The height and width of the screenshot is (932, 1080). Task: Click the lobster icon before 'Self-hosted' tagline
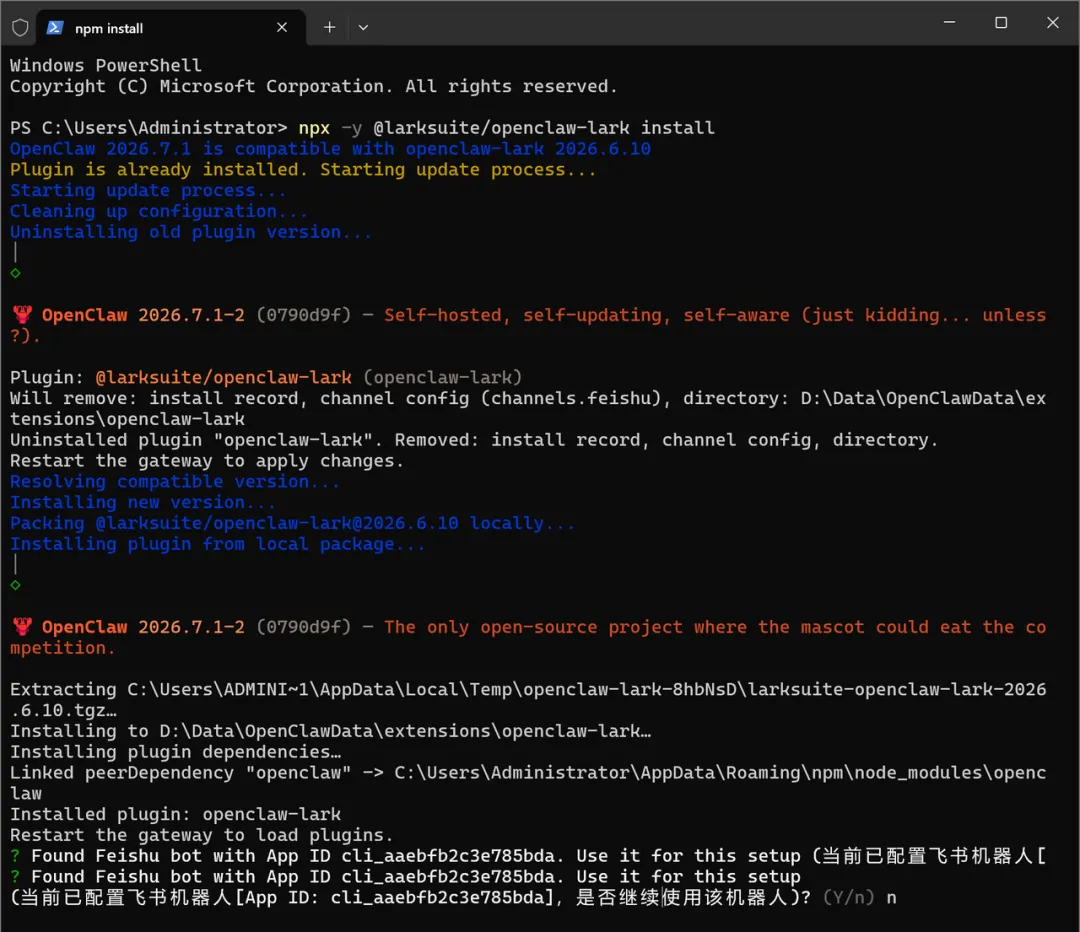[x=23, y=315]
